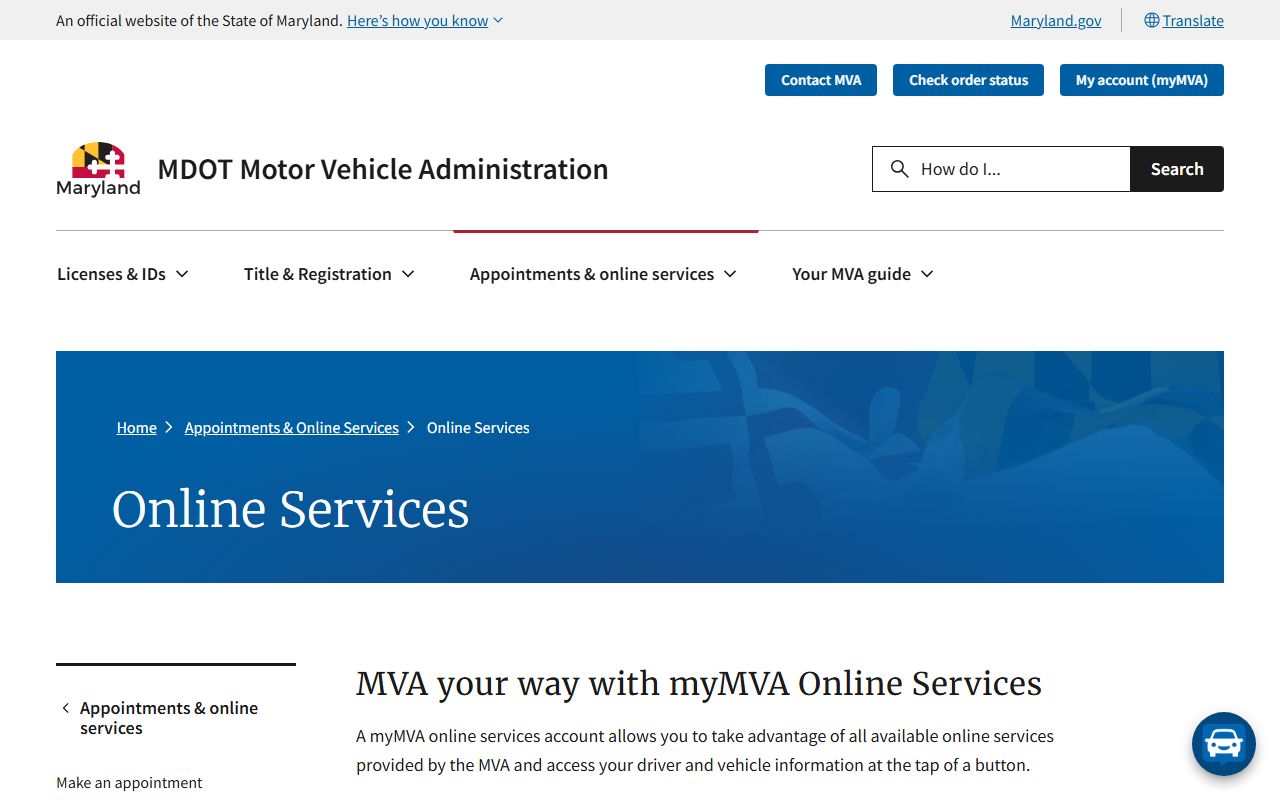Click the magnifying glass search icon
Image resolution: width=1280 pixels, height=800 pixels.
[900, 169]
